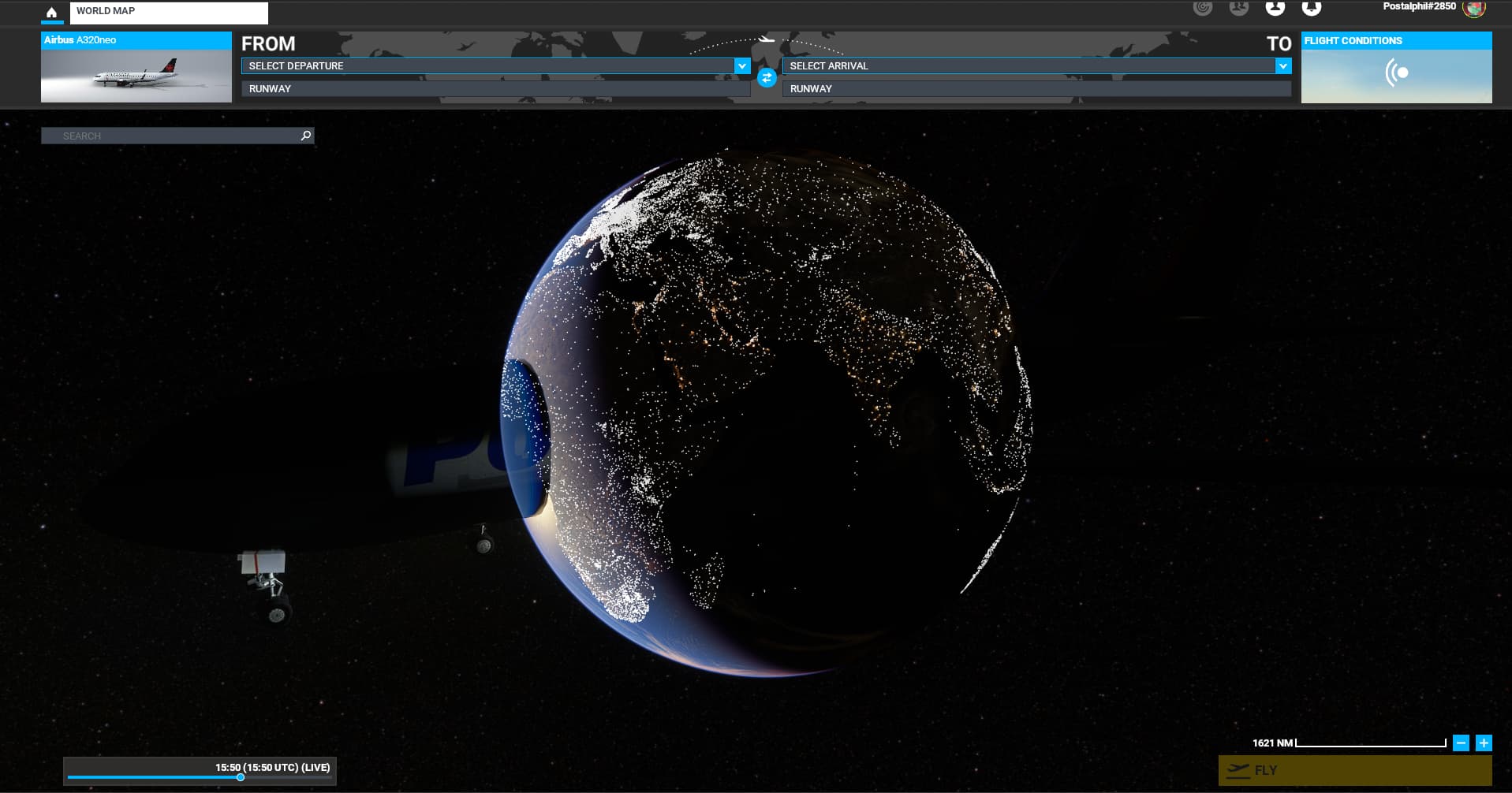Open the multiplayer group icon
Viewport: 1512px width, 793px height.
tap(1239, 8)
